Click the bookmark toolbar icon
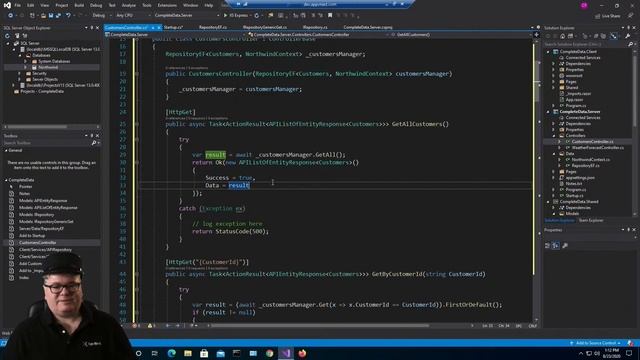Viewport: 640px width, 360px height. coord(330,16)
